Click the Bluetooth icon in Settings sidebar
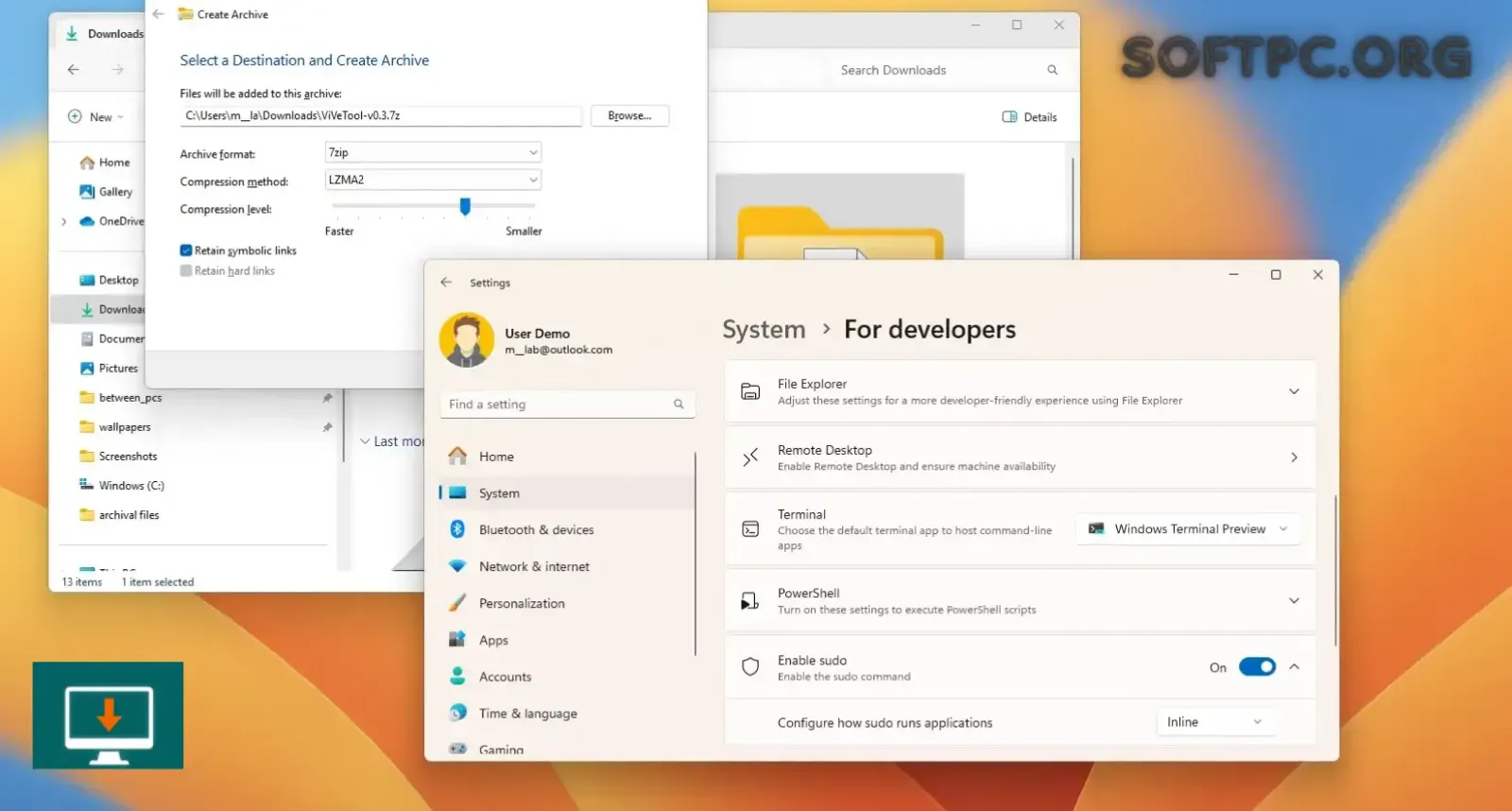Viewport: 1512px width, 811px height. tap(457, 529)
